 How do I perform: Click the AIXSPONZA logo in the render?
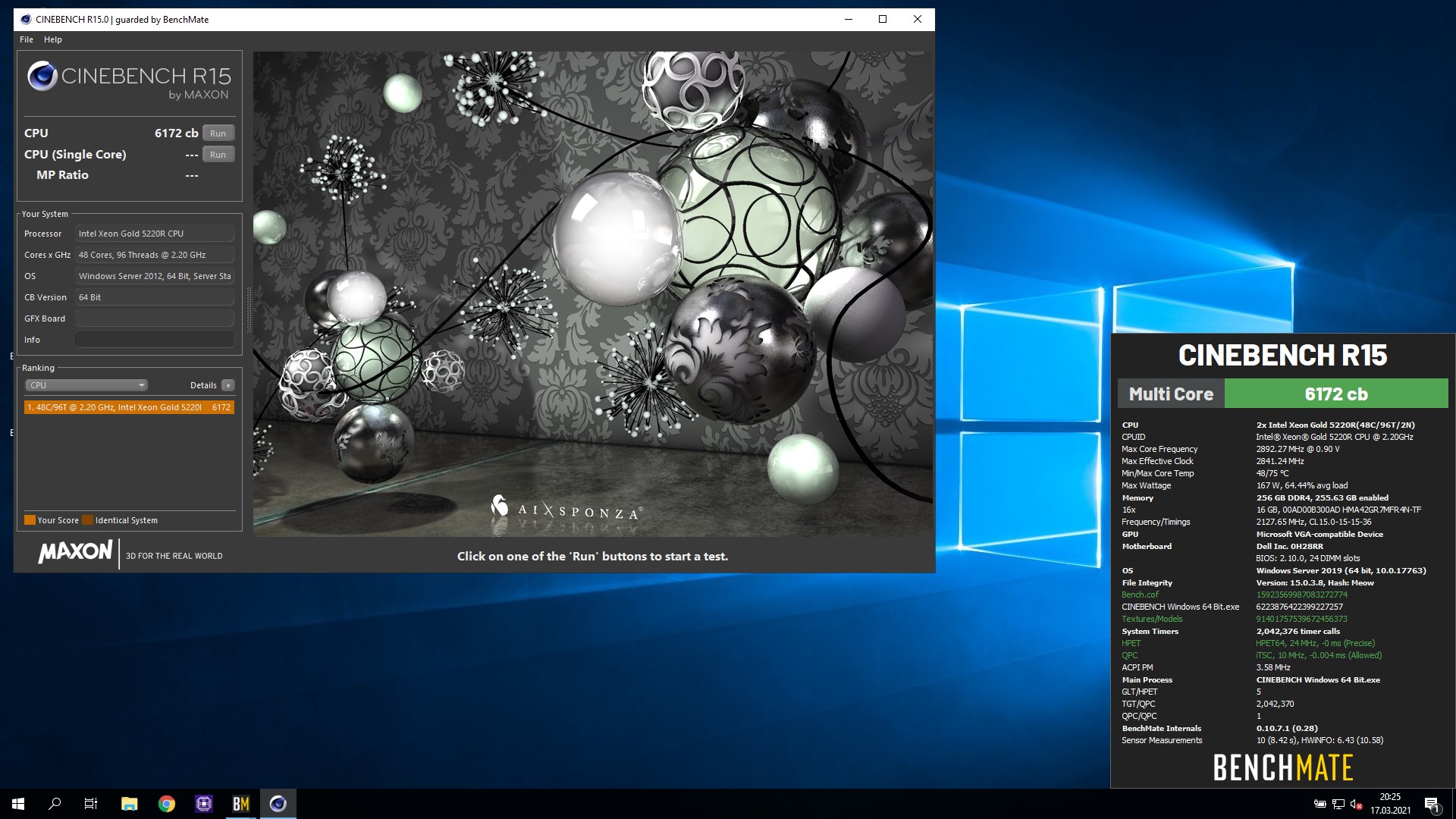[566, 508]
